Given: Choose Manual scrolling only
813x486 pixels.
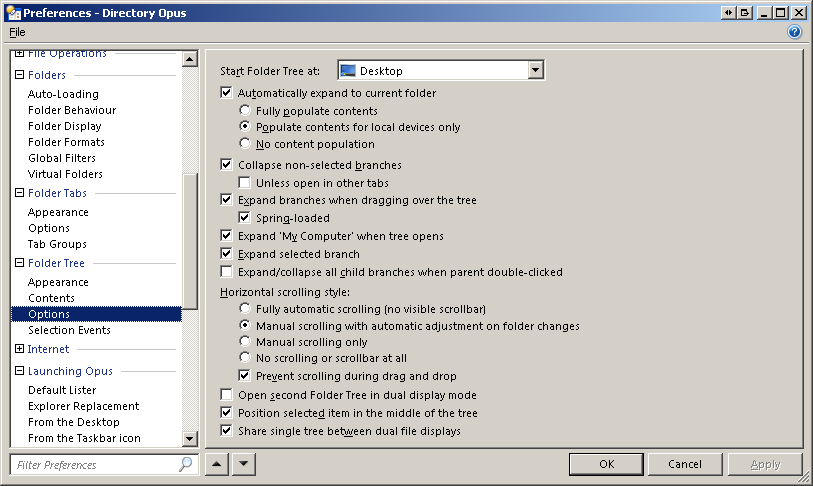Looking at the screenshot, I should [245, 341].
